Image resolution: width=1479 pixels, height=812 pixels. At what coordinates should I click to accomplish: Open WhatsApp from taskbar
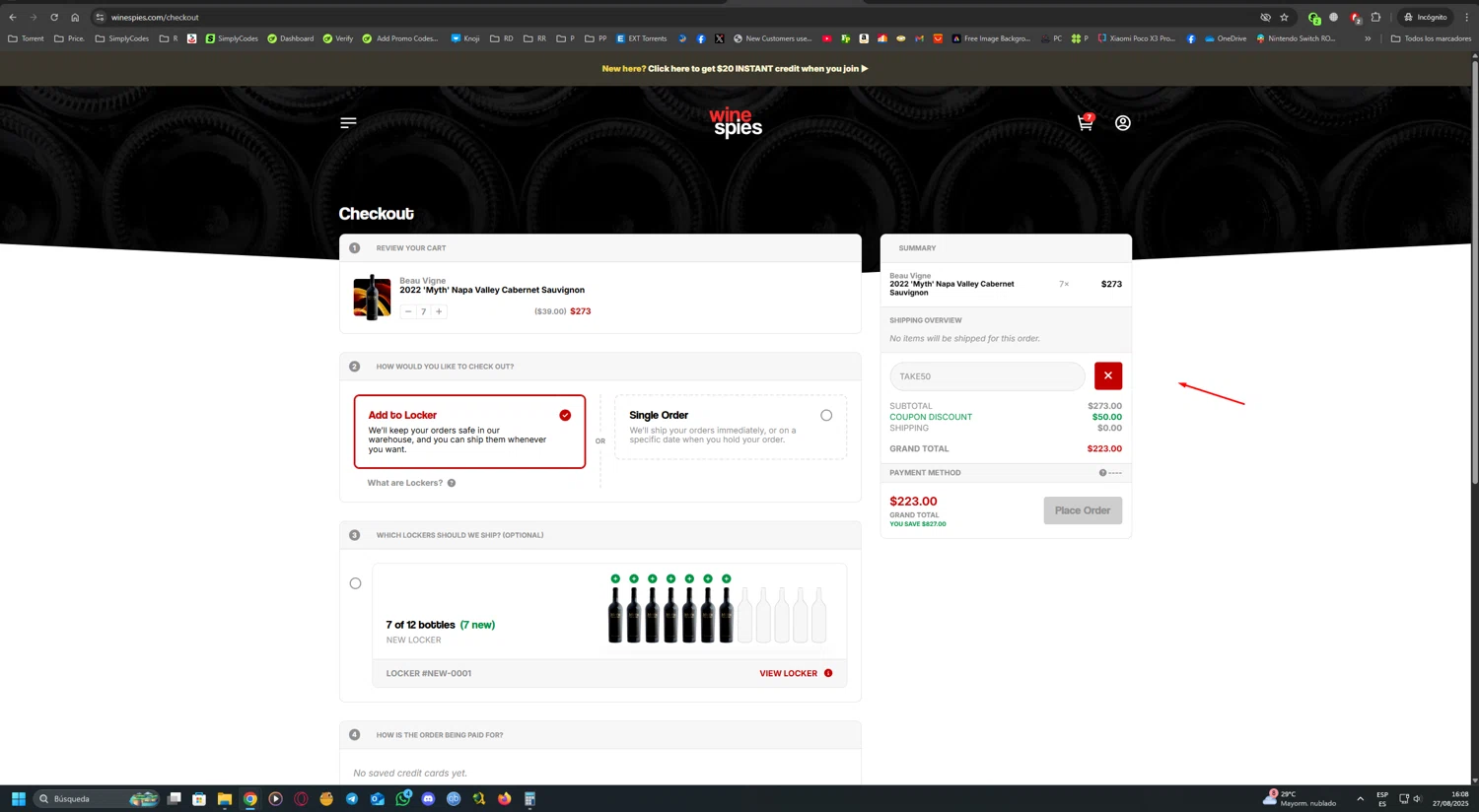pos(403,799)
